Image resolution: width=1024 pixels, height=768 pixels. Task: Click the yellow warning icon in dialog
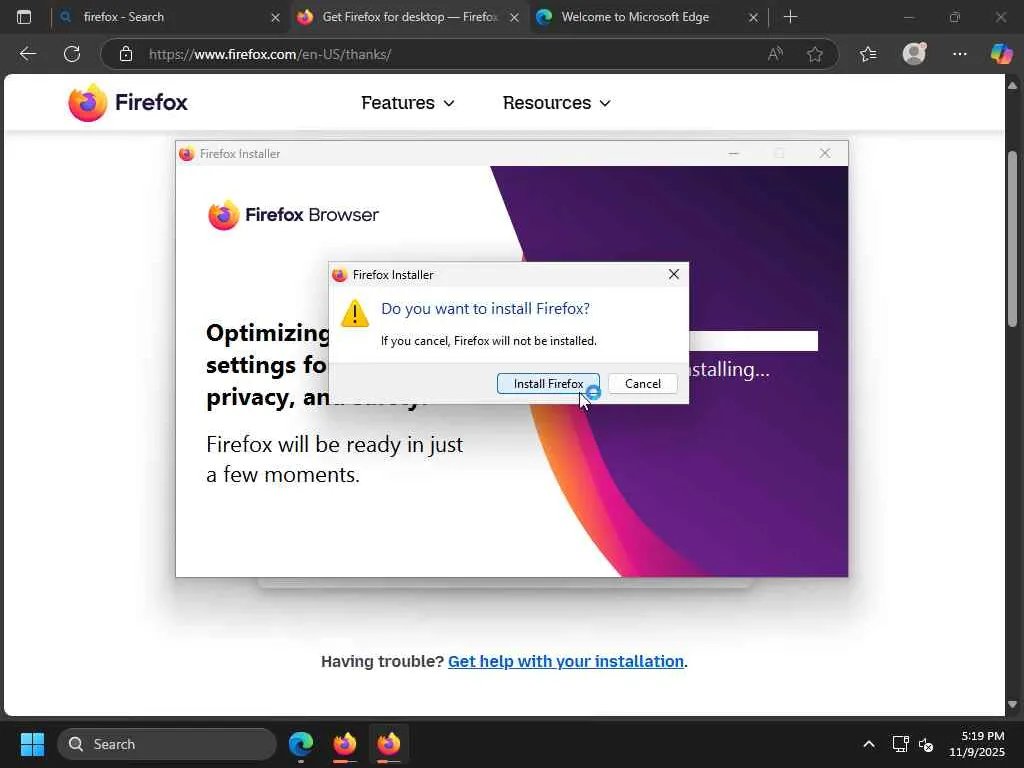click(x=355, y=313)
